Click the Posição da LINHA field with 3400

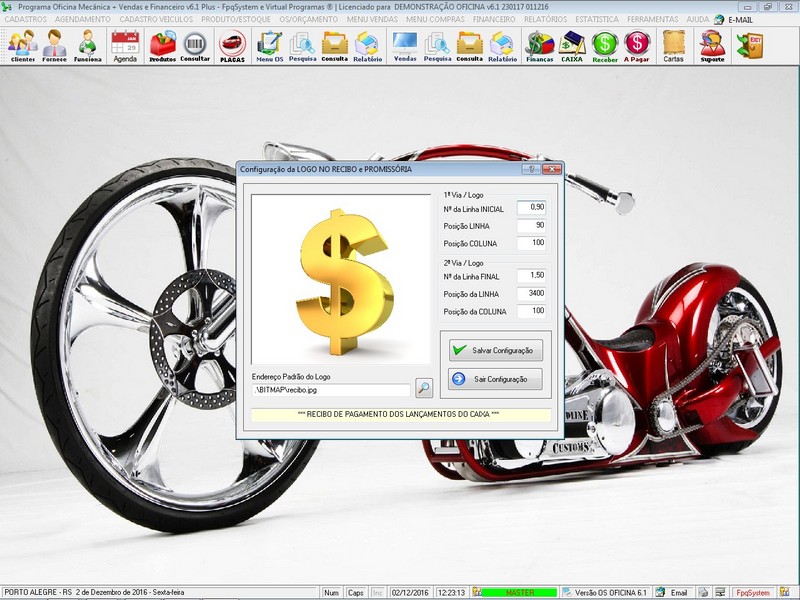531,293
